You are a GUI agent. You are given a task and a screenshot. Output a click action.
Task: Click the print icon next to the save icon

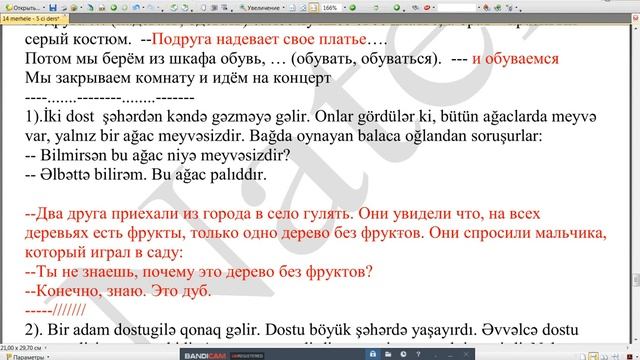[64, 8]
